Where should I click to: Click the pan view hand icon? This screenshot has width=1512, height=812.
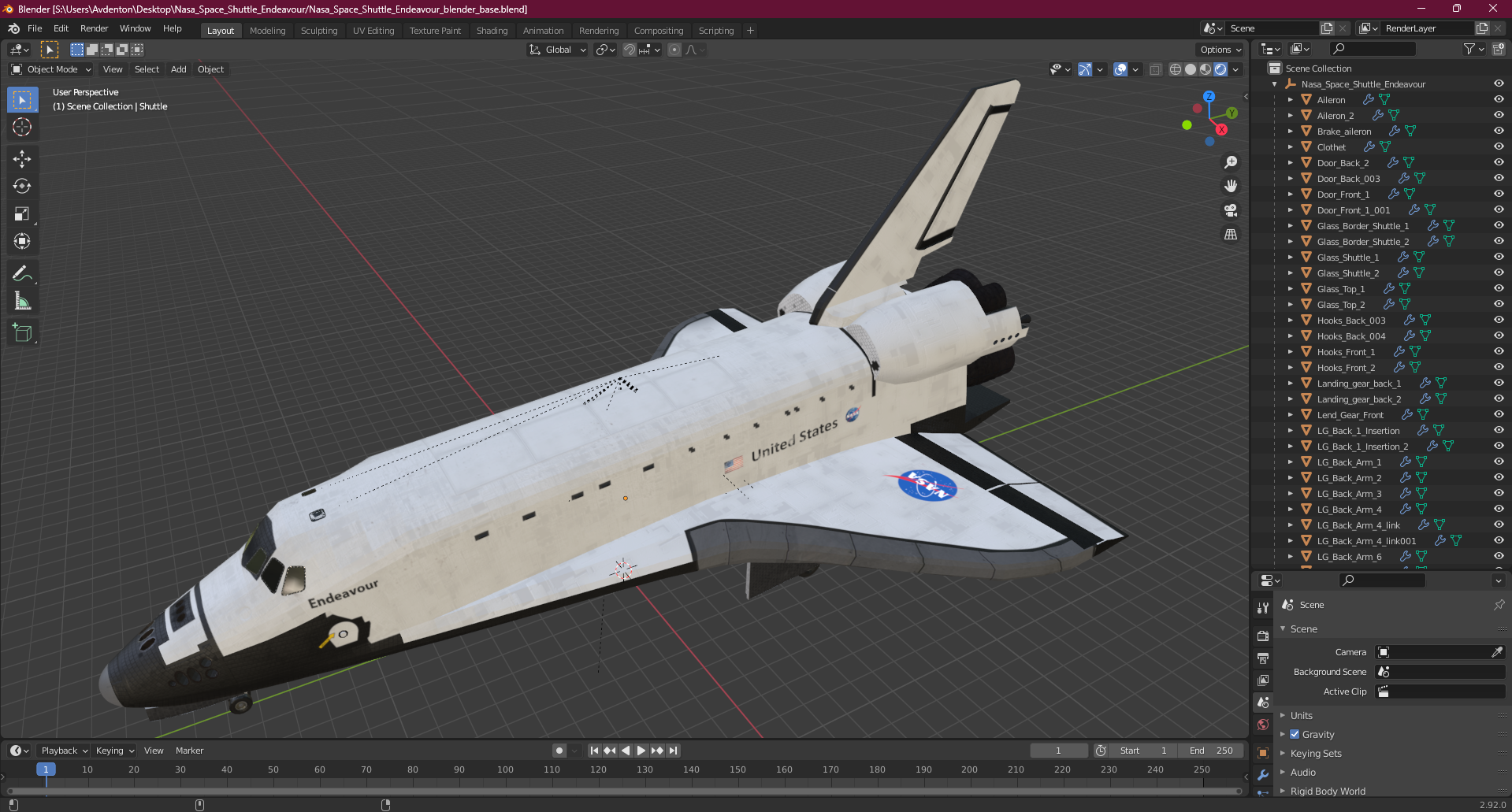pyautogui.click(x=1231, y=187)
